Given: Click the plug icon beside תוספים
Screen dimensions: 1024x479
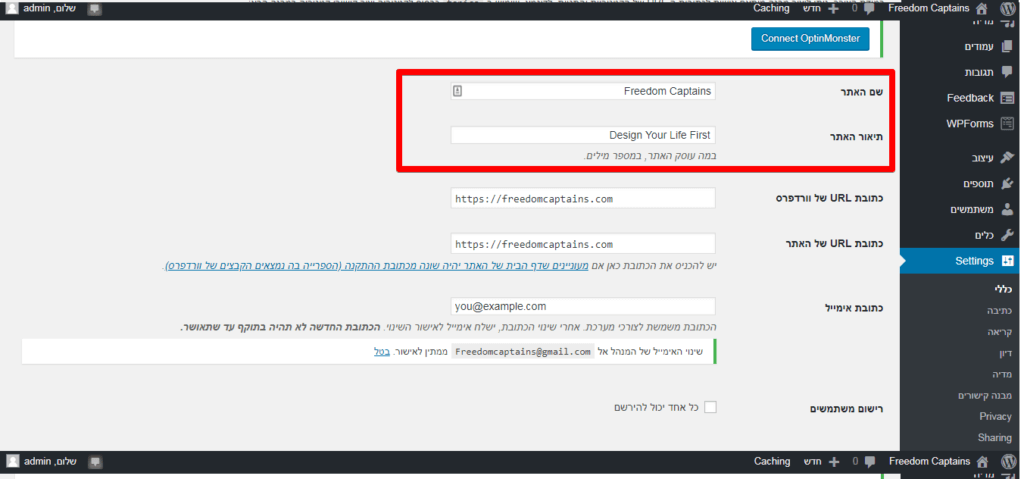Looking at the screenshot, I should (1007, 184).
